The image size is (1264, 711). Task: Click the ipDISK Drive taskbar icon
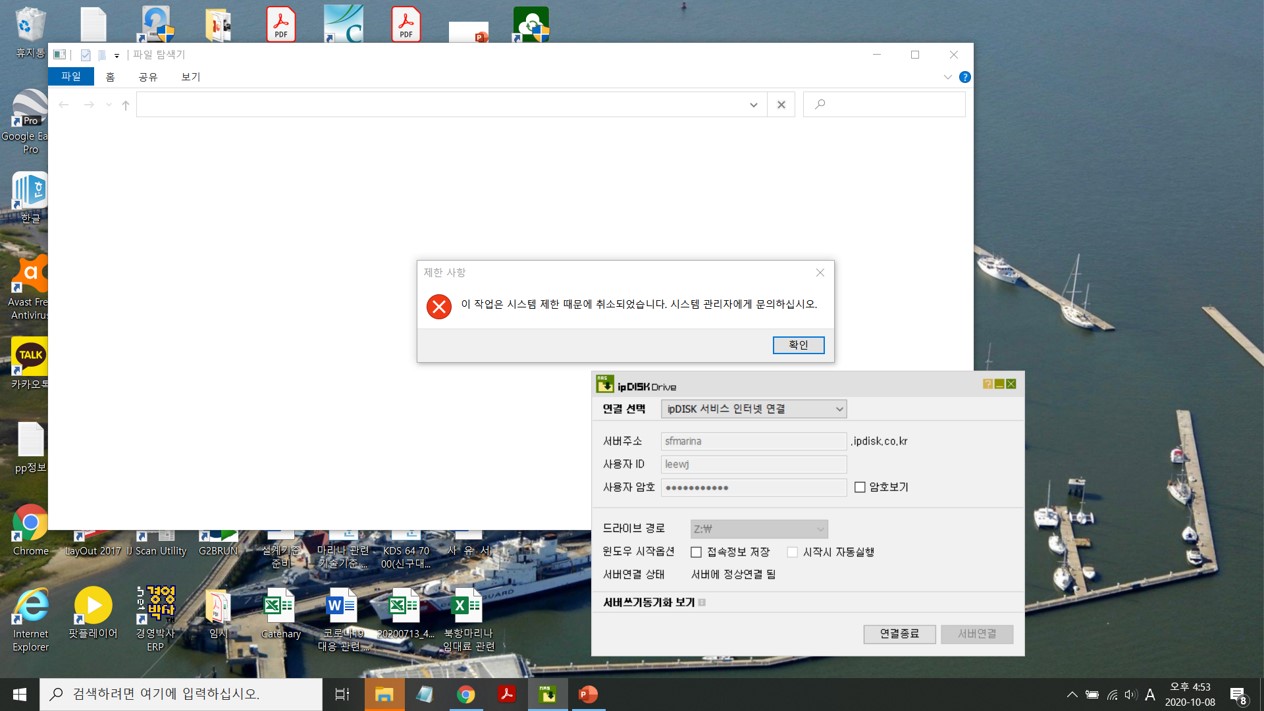(x=548, y=694)
